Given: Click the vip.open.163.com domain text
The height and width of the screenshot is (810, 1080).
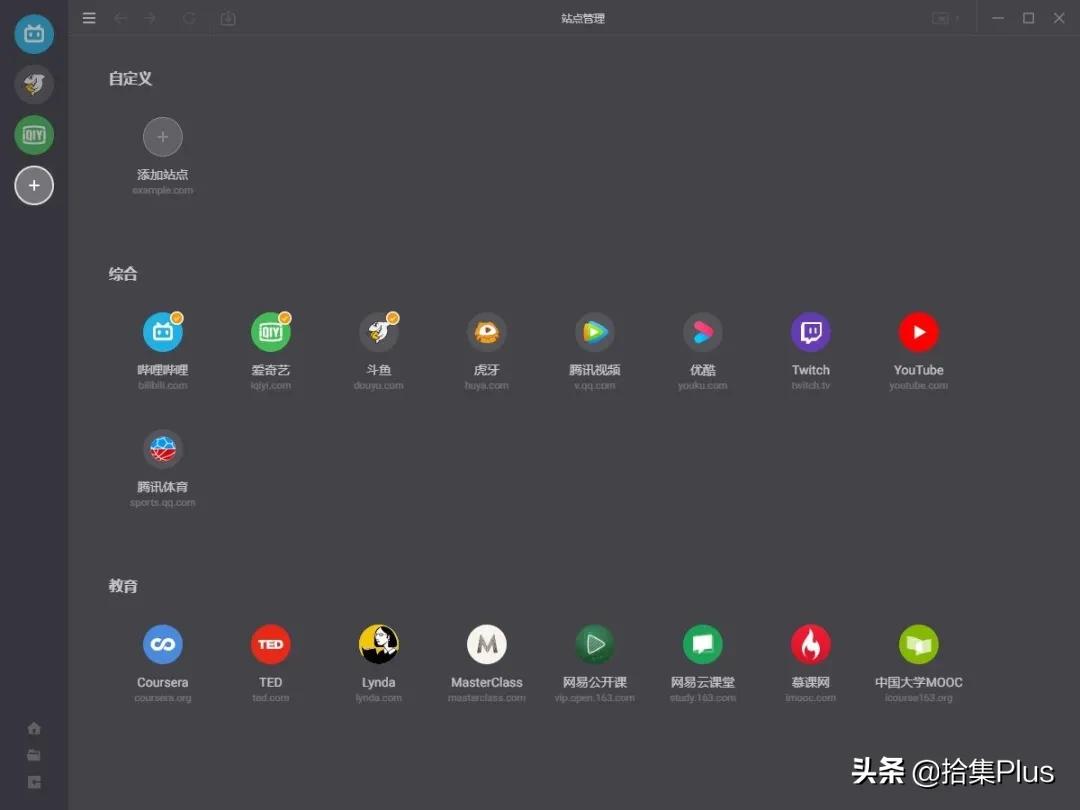Looking at the screenshot, I should [x=595, y=698].
